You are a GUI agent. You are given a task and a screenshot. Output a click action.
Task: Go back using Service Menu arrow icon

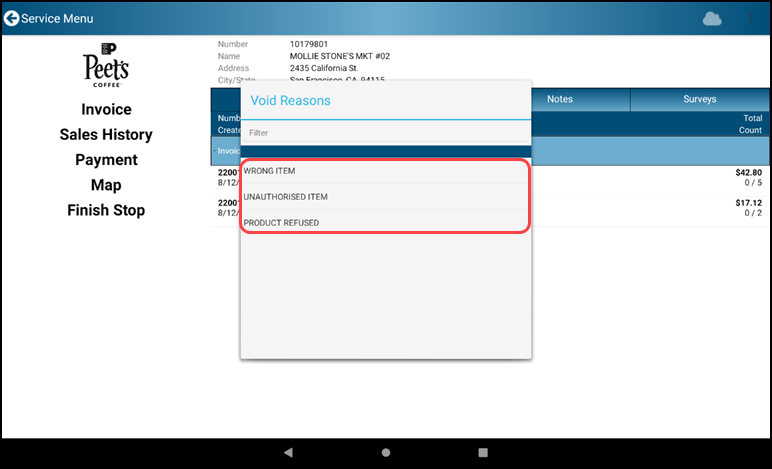[x=11, y=19]
